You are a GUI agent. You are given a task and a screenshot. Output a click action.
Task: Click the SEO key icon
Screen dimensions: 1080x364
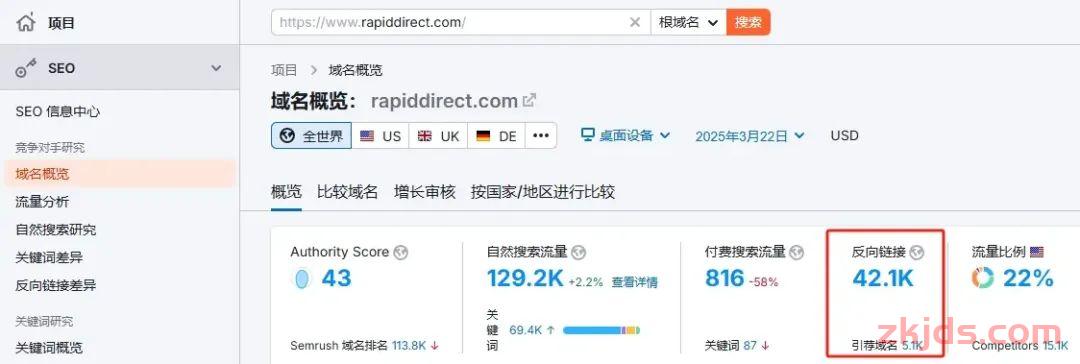tap(26, 68)
